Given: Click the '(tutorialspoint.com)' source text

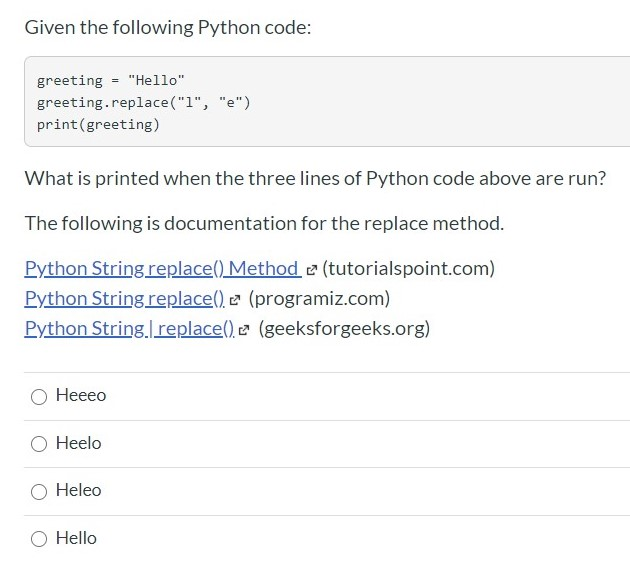Looking at the screenshot, I should coord(408,268).
